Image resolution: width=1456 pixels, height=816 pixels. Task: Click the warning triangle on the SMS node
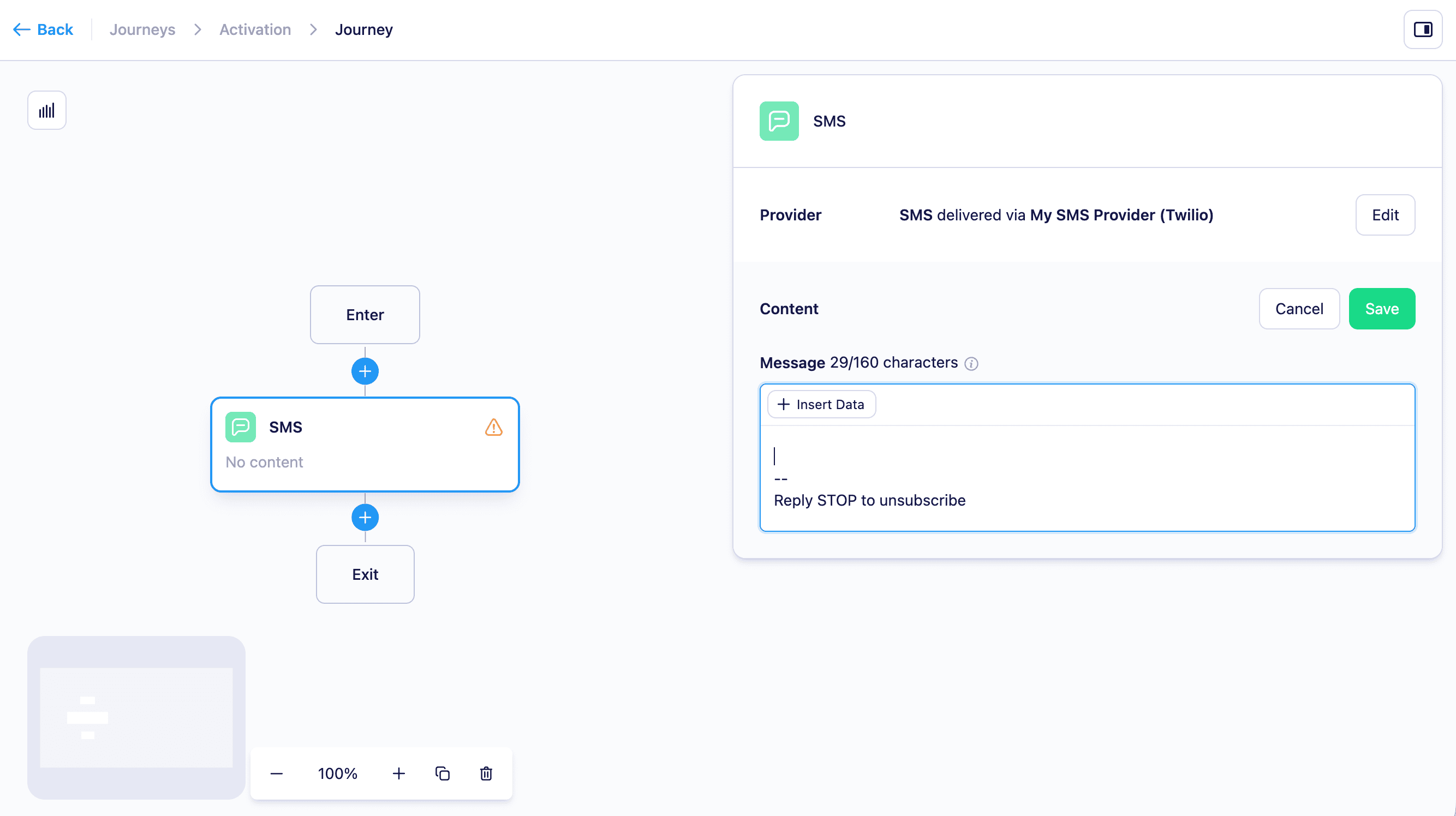pos(493,428)
